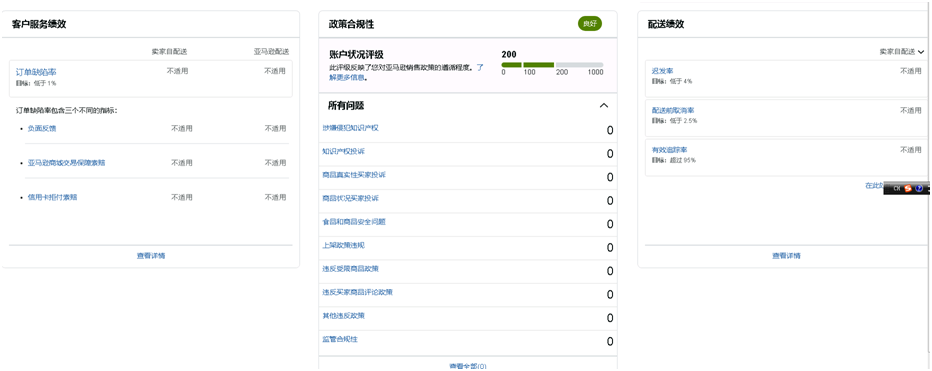Click the 查看全部(0) link below the issues list
Screen dimensions: 932x371
pos(468,366)
